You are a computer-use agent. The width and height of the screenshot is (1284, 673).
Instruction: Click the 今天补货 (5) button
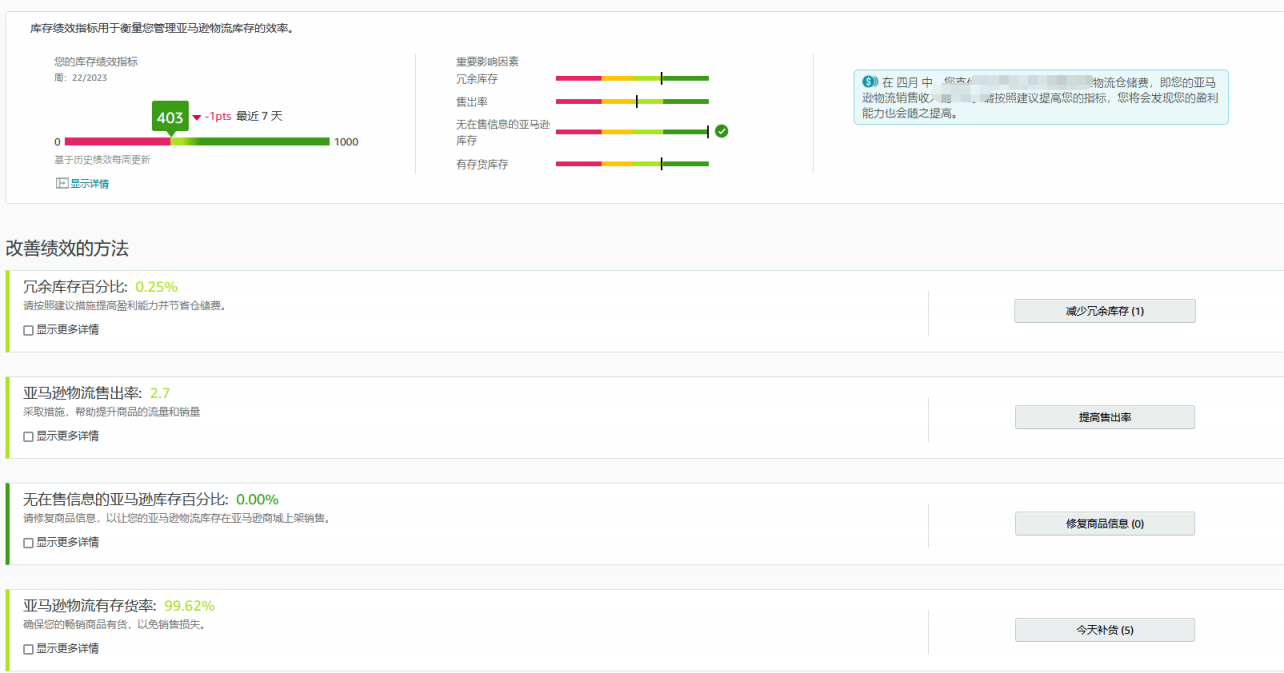1105,630
